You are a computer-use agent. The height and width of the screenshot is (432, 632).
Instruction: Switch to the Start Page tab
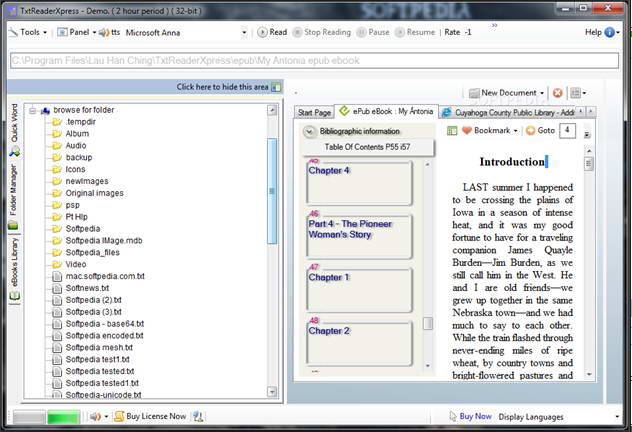tap(314, 112)
